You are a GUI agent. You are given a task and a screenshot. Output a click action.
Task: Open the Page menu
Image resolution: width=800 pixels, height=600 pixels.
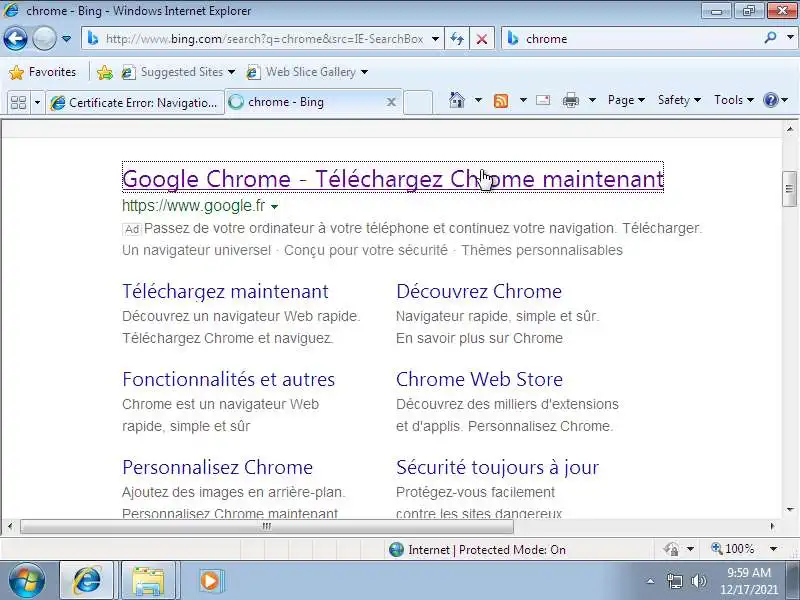pos(626,100)
